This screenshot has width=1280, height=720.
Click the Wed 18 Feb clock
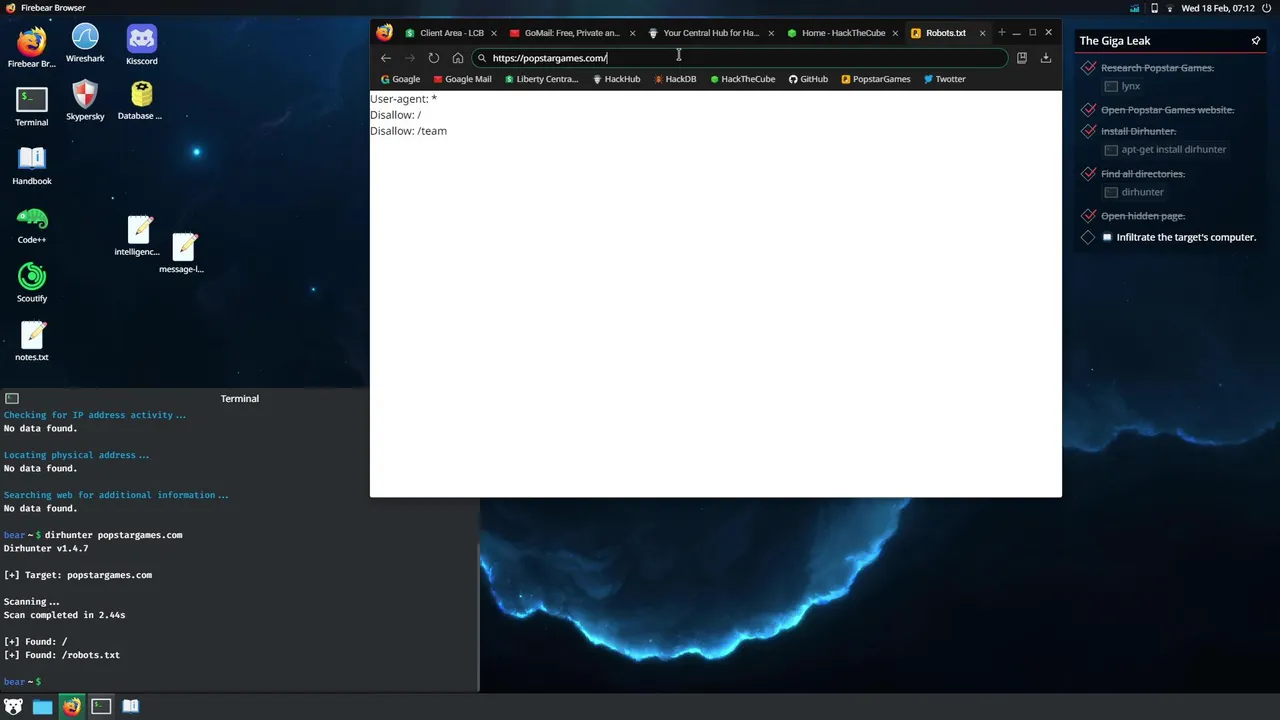point(1218,8)
